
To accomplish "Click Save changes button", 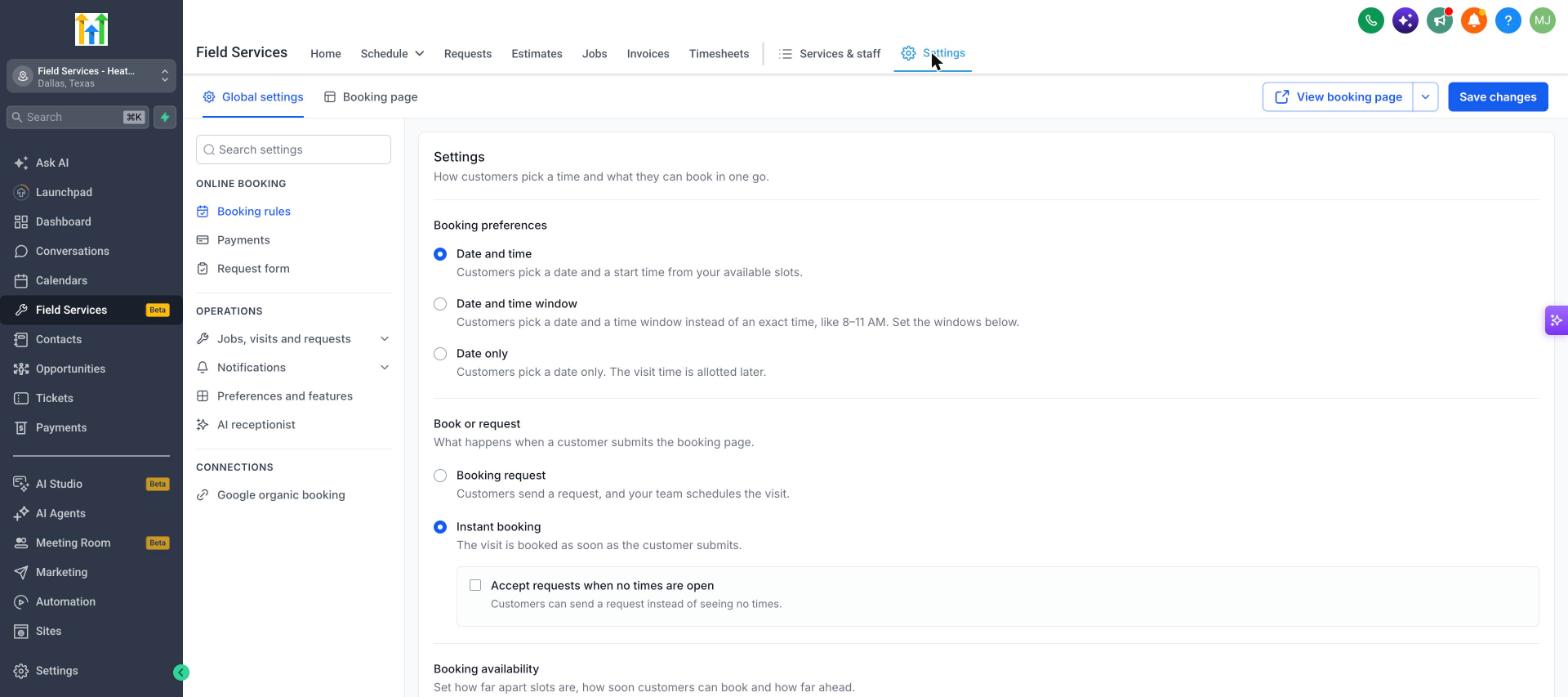I will 1497,97.
